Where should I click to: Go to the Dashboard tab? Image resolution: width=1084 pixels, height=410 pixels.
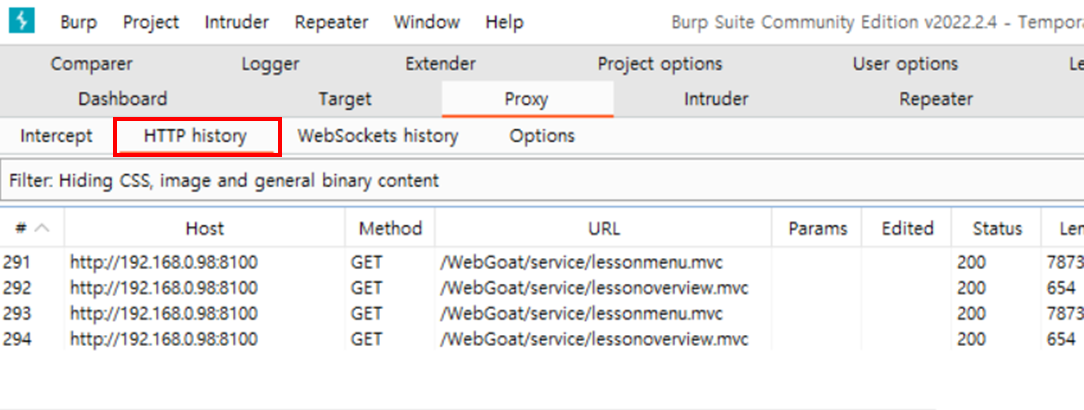123,99
